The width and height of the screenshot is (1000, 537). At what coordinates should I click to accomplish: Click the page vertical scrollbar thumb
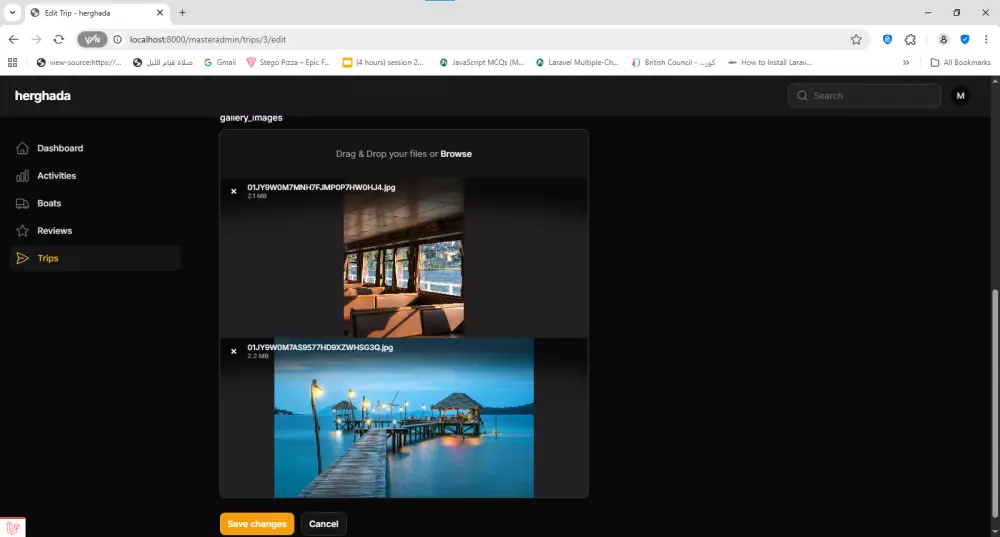tap(995, 403)
